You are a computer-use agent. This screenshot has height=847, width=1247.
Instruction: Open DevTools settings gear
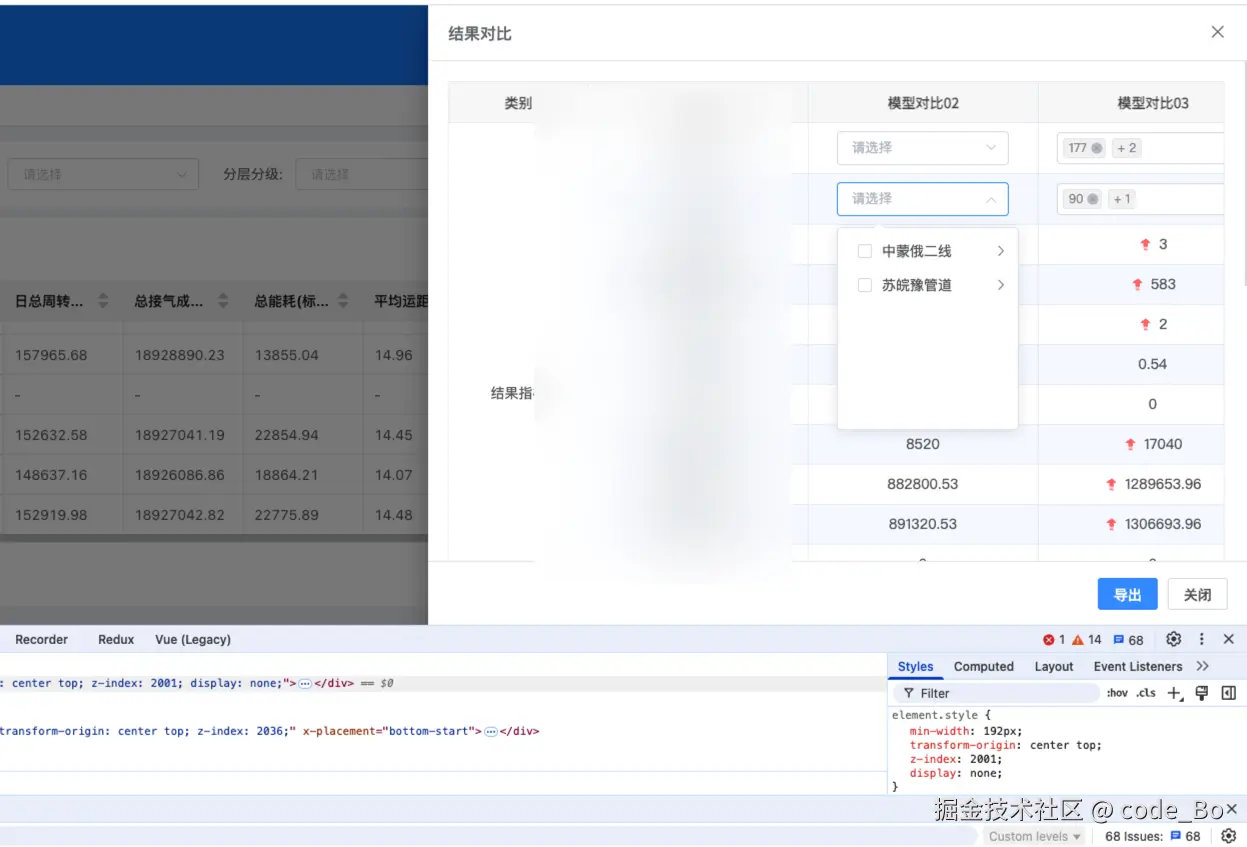(1174, 639)
